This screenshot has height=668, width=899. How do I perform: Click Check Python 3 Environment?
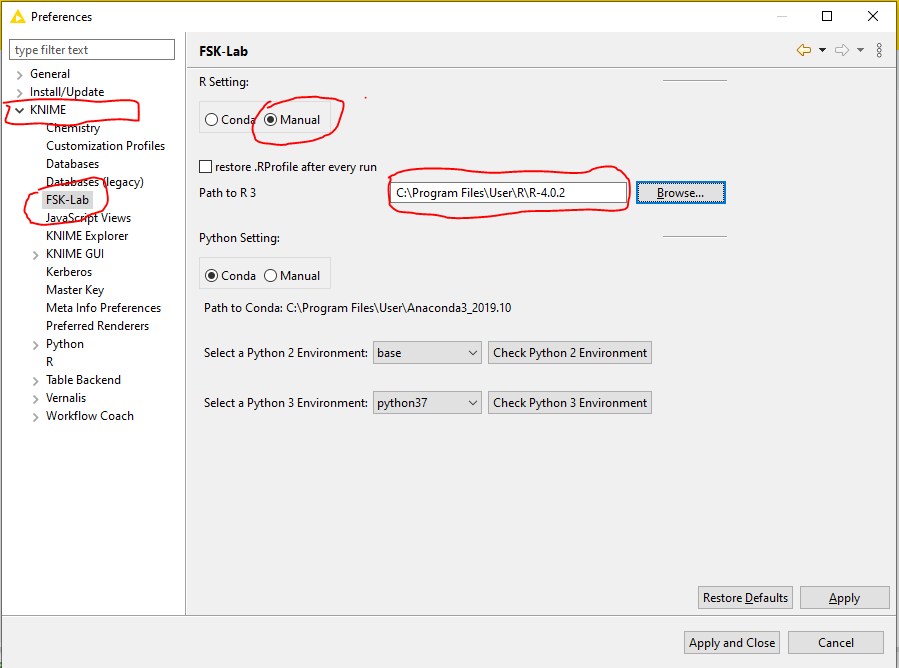pyautogui.click(x=570, y=403)
